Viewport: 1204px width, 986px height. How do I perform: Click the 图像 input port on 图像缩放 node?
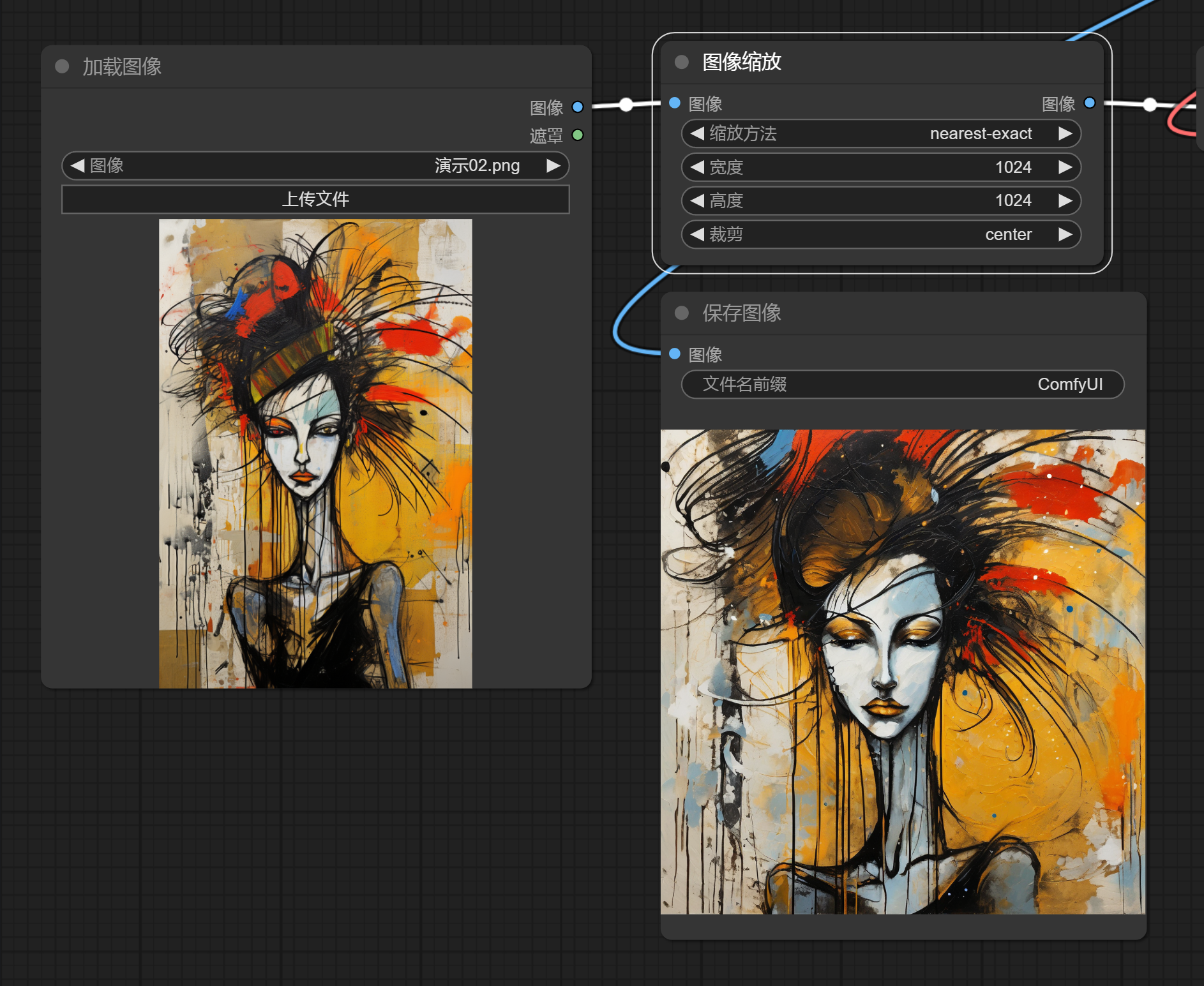[x=675, y=103]
